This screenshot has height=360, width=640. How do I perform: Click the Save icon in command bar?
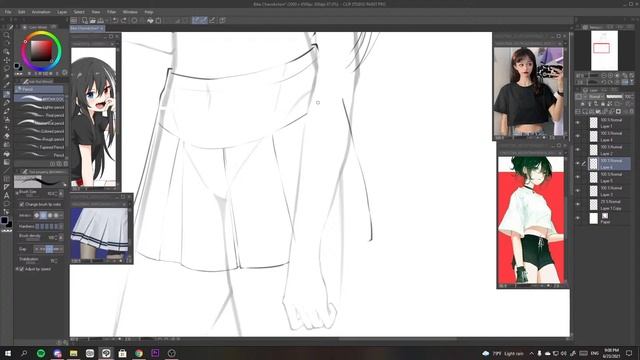click(100, 20)
